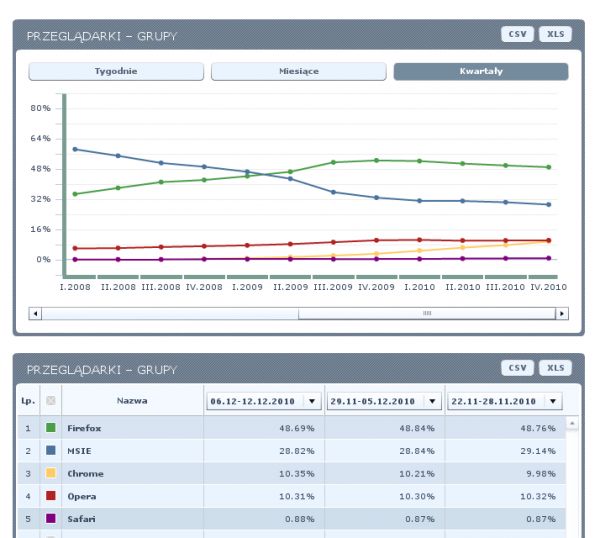The image size is (600, 538).
Task: Select the Kwartały tab
Action: [x=481, y=71]
